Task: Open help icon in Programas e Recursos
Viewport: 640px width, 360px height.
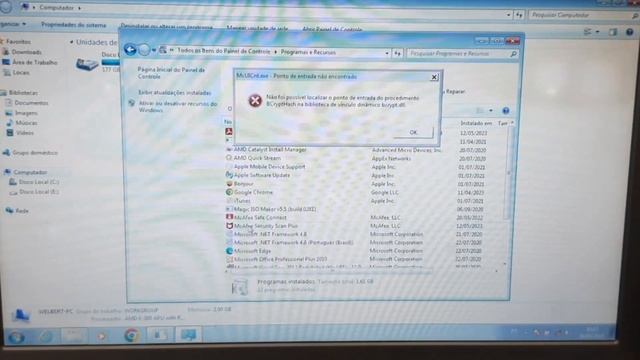Action: point(506,111)
